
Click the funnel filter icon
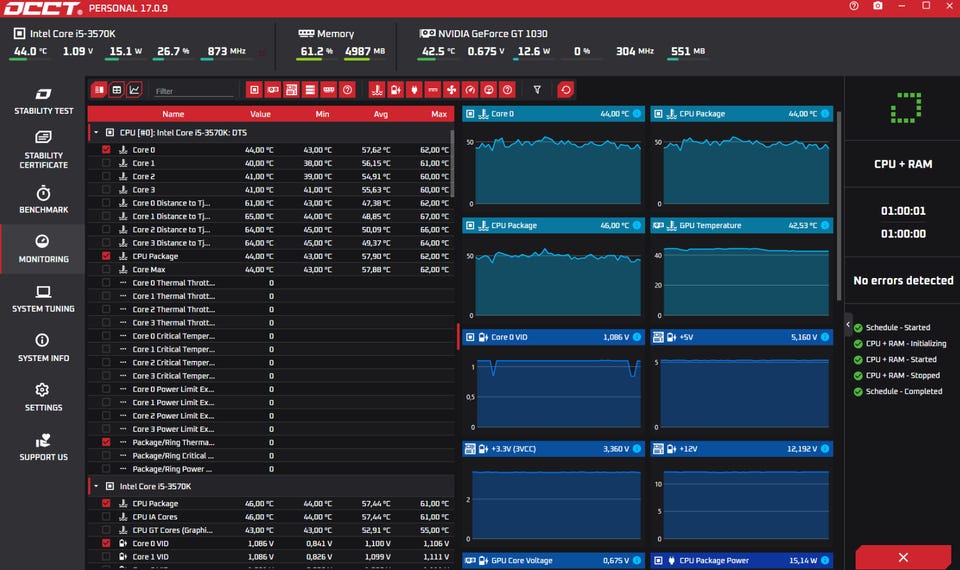pyautogui.click(x=537, y=90)
